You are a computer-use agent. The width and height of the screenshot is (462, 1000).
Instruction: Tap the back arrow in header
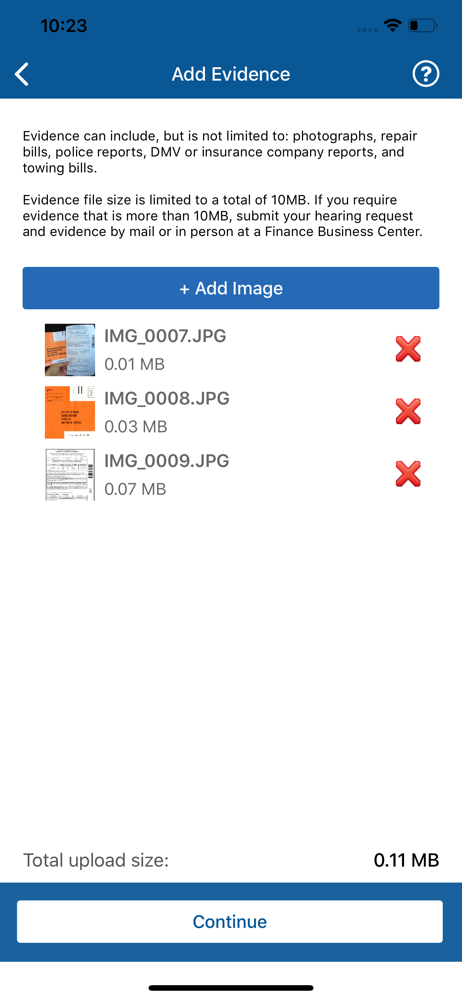click(x=22, y=75)
